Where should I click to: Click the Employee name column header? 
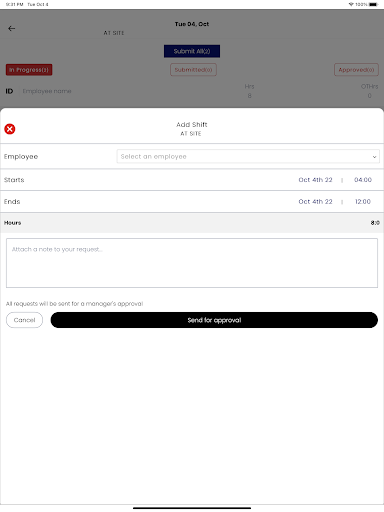click(47, 91)
